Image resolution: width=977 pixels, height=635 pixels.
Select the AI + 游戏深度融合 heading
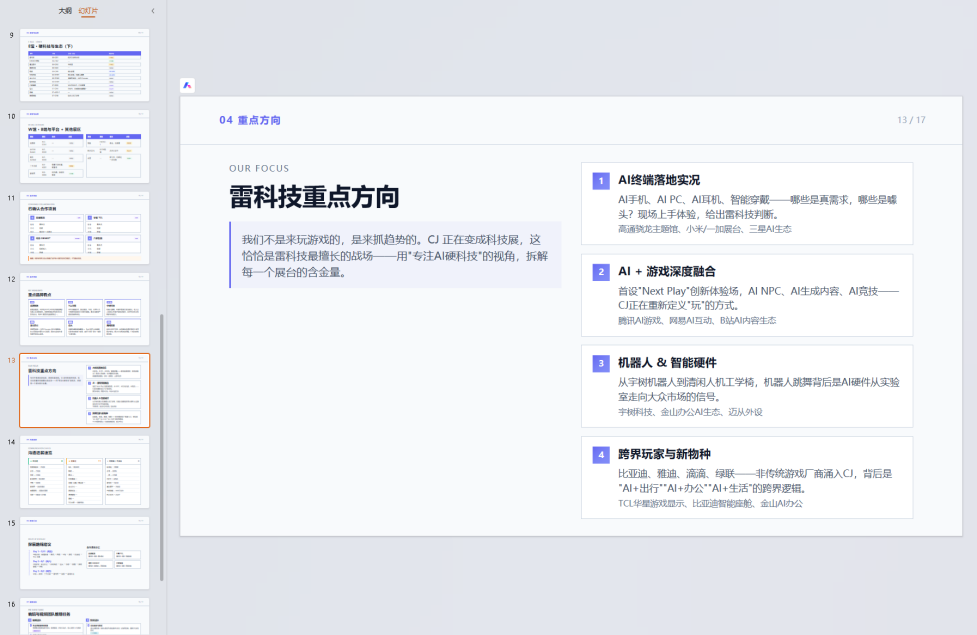click(x=666, y=272)
